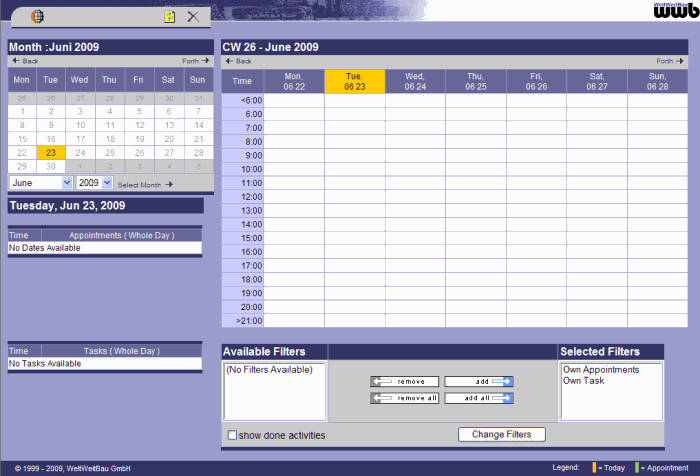
Task: Enable the show done activities checkbox
Action: click(233, 435)
